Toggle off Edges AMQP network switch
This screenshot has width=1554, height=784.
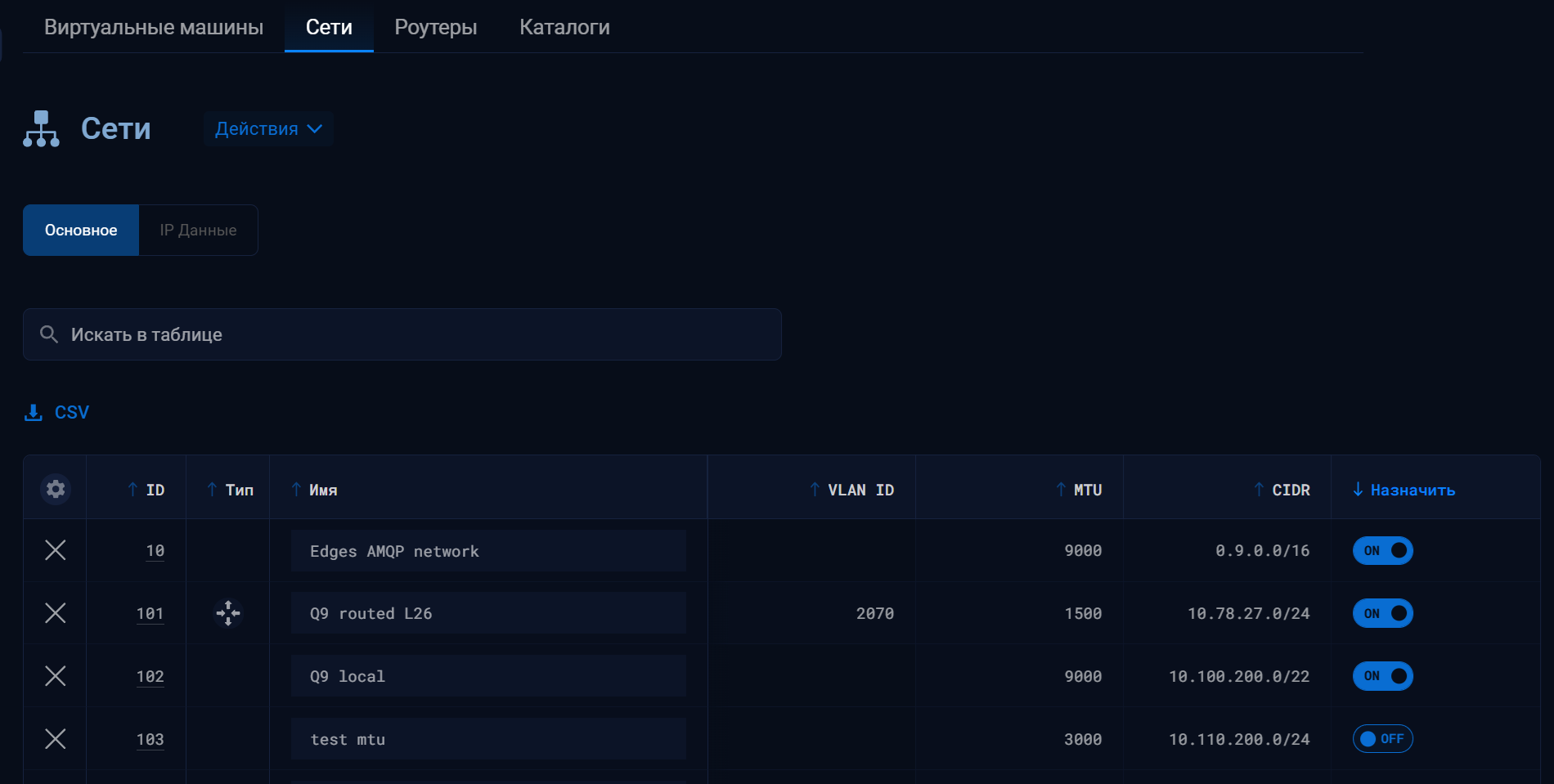(1382, 550)
